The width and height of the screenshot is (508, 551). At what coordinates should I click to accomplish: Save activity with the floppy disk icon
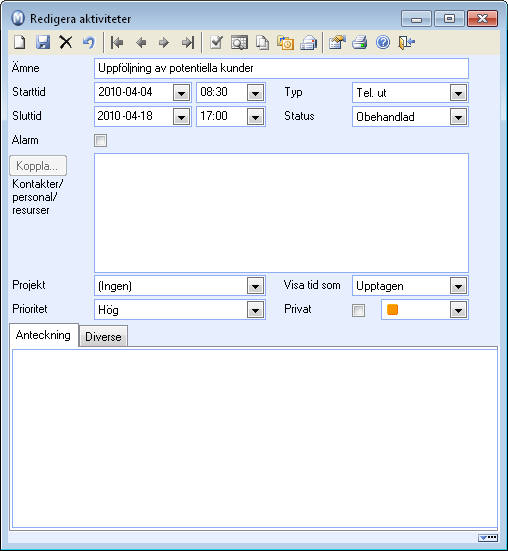[43, 43]
